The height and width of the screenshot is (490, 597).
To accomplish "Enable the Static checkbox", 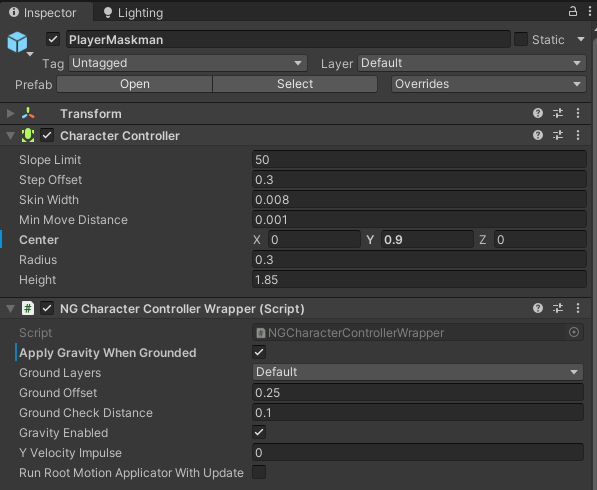I will coord(520,39).
